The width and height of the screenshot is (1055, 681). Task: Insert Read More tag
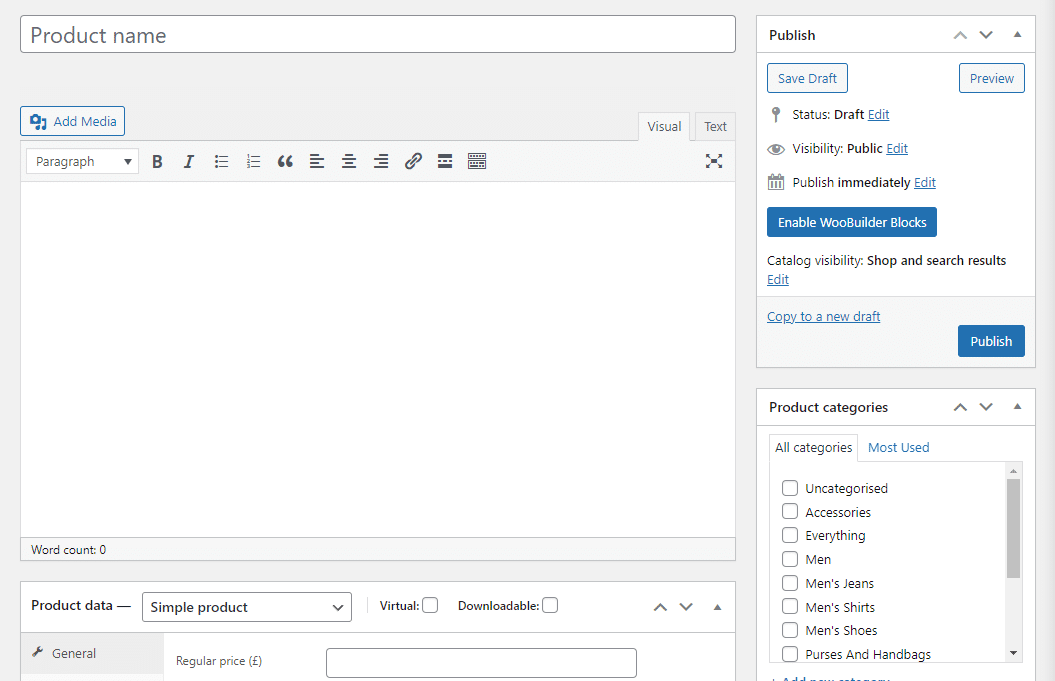pyautogui.click(x=445, y=162)
